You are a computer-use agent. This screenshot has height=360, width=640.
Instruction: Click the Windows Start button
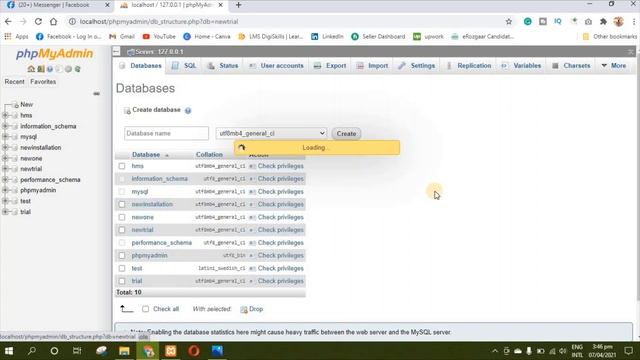click(9, 351)
